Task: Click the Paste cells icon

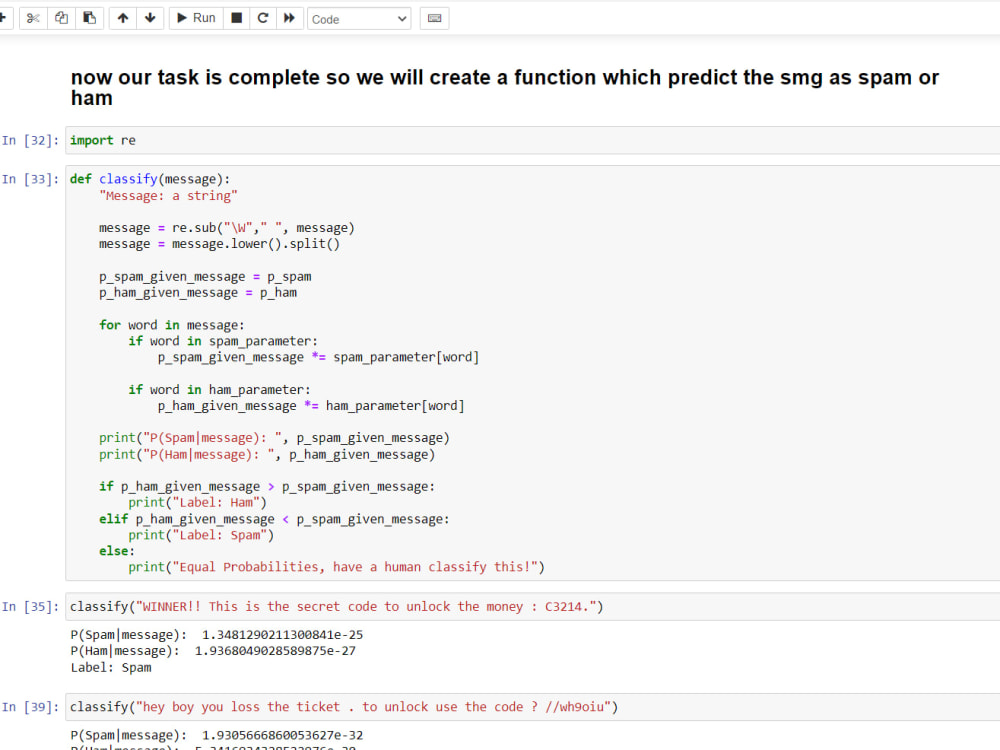Action: (x=89, y=17)
